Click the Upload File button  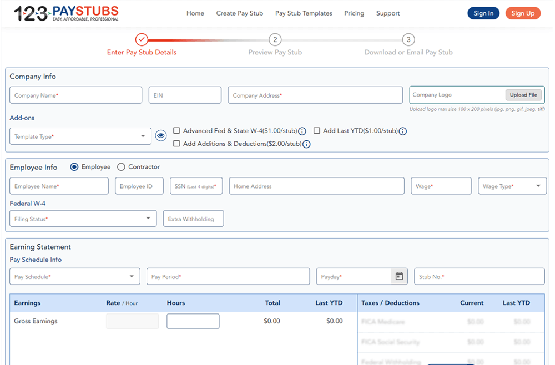click(x=523, y=95)
